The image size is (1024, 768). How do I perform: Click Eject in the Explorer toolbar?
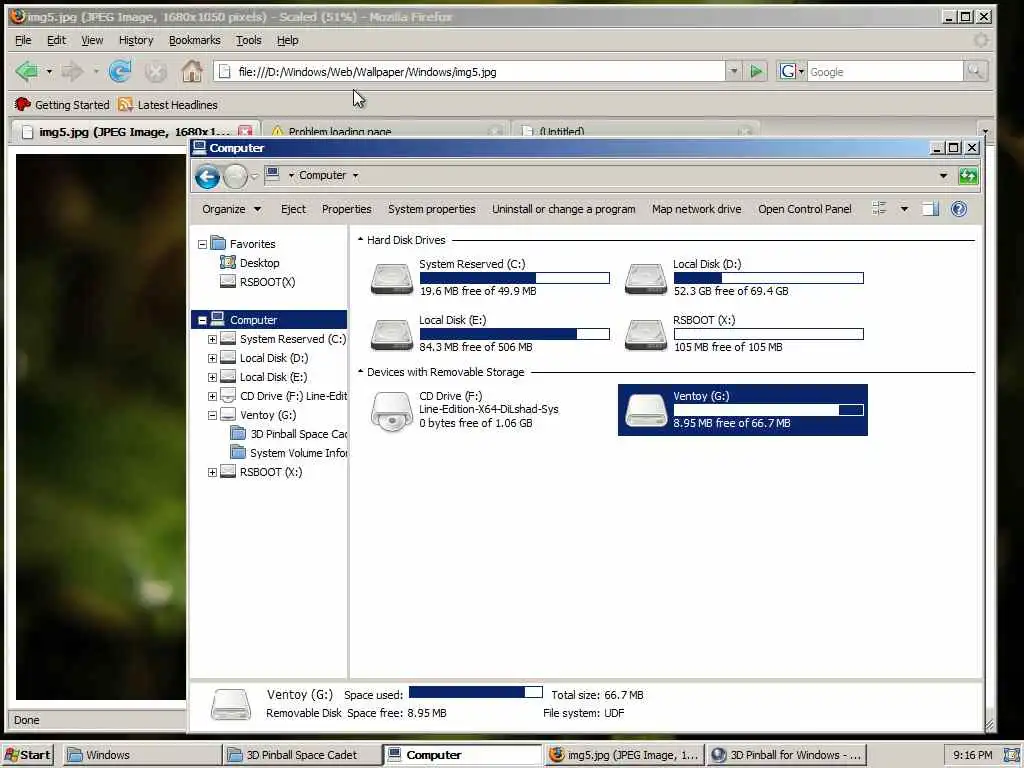(x=293, y=209)
